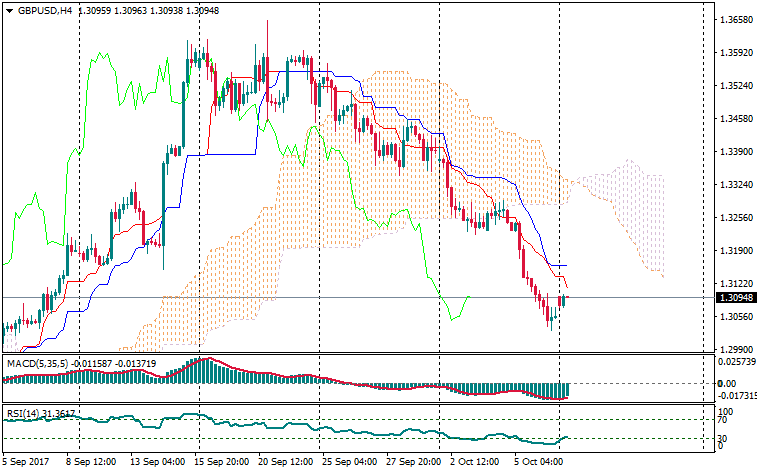Click the 1.36580 price axis label
The width and height of the screenshot is (757, 473).
735,20
